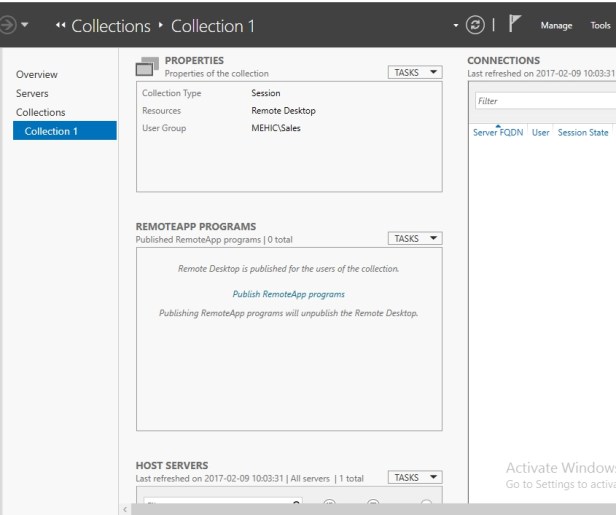Click the Publish RemoteApp programs link
This screenshot has width=616, height=515.
click(288, 294)
